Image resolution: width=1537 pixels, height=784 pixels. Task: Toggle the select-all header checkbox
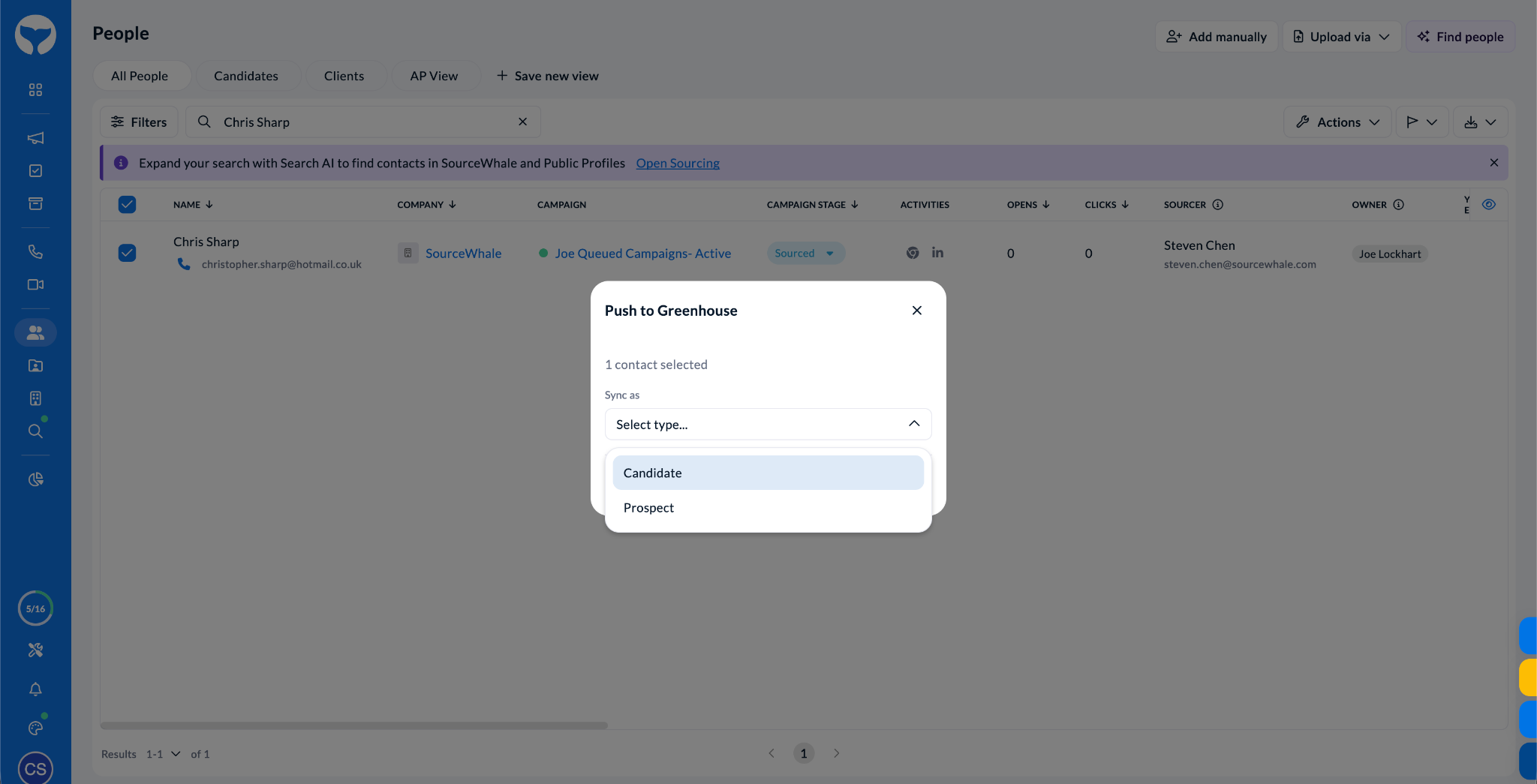pyautogui.click(x=128, y=205)
